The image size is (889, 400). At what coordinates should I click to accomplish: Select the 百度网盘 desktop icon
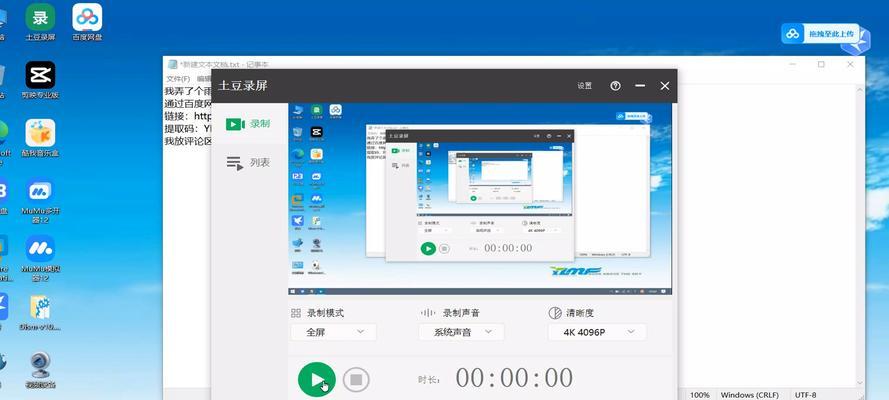87,23
